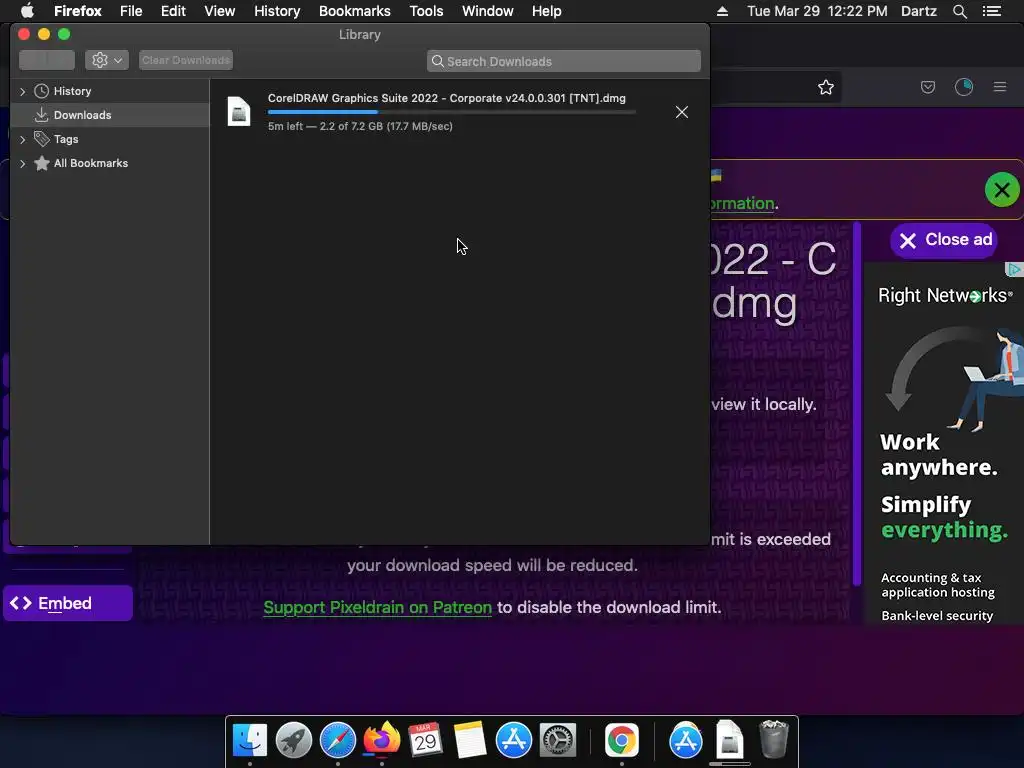Click the eject icon in menu bar
Viewport: 1024px width, 768px height.
pos(722,11)
